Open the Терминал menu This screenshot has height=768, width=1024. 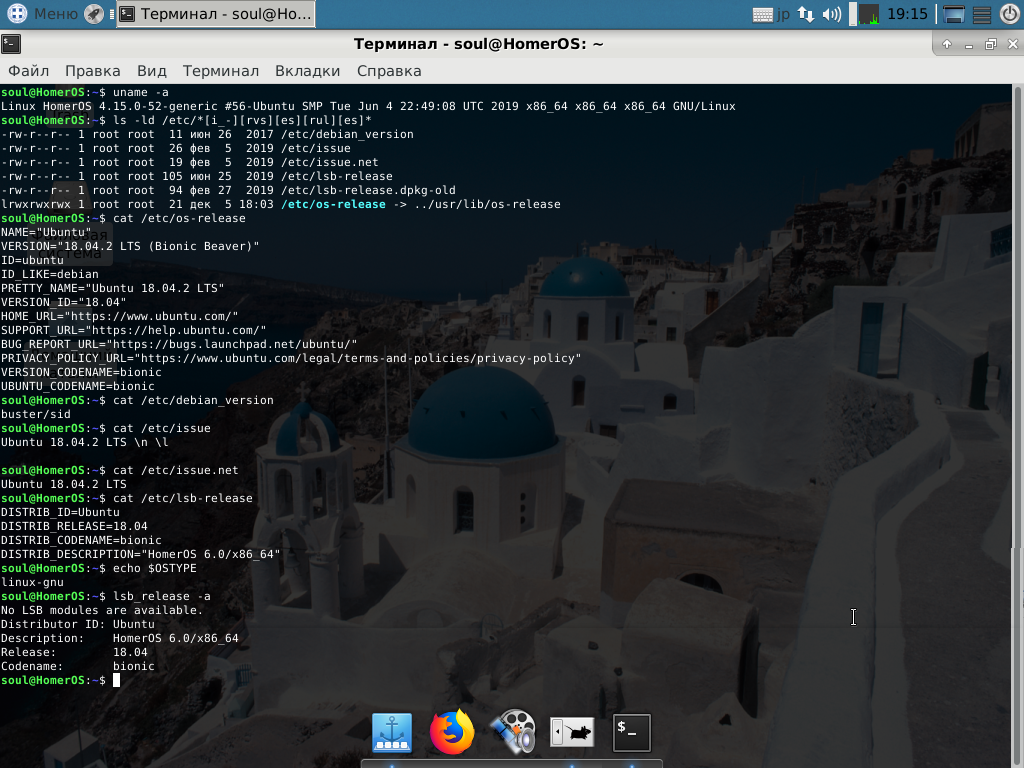pyautogui.click(x=221, y=71)
